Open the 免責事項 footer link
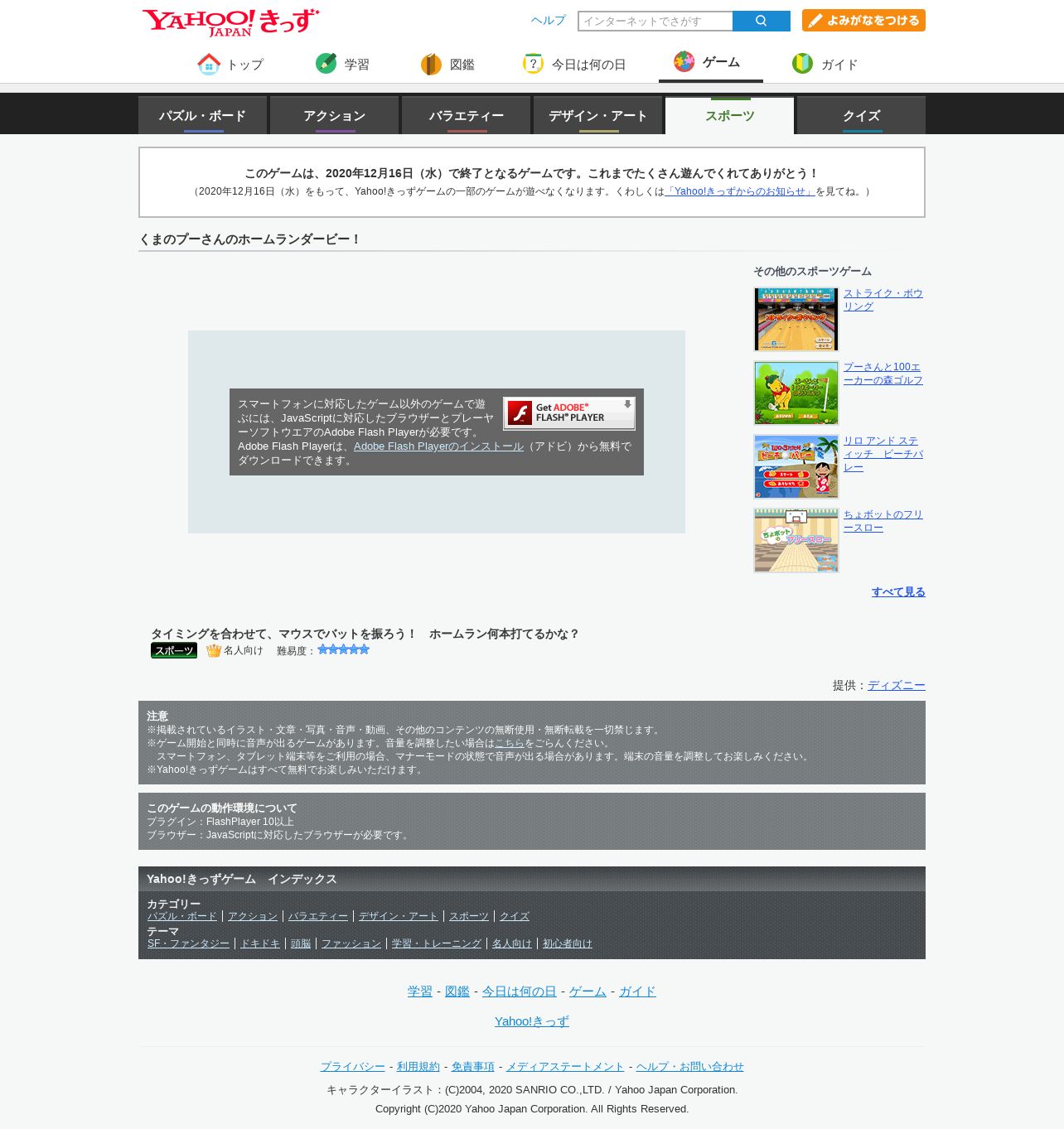 pyautogui.click(x=473, y=1066)
